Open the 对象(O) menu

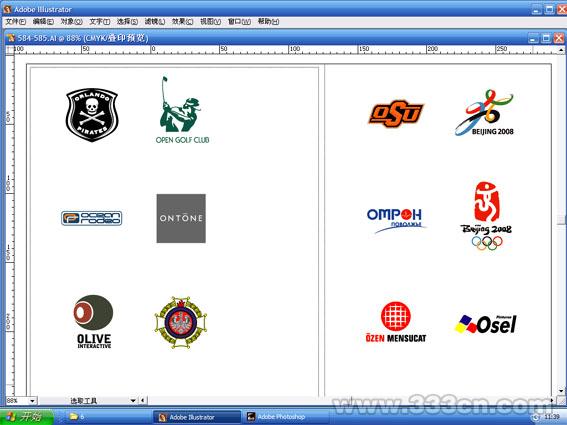(71, 22)
